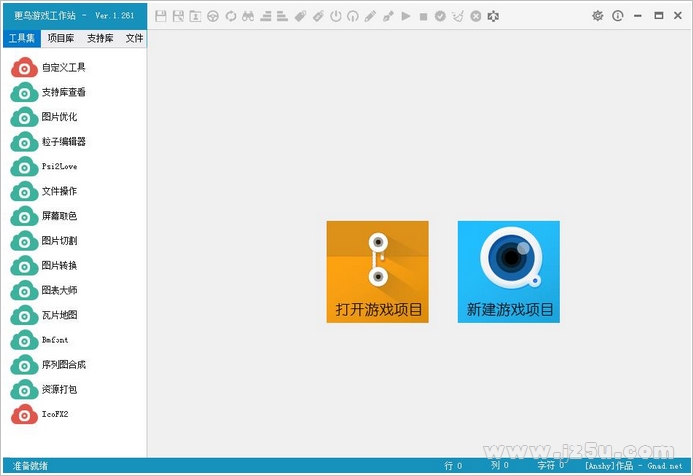693x476 pixels.
Task: Click the 行 0 status bar entry
Action: (x=453, y=466)
